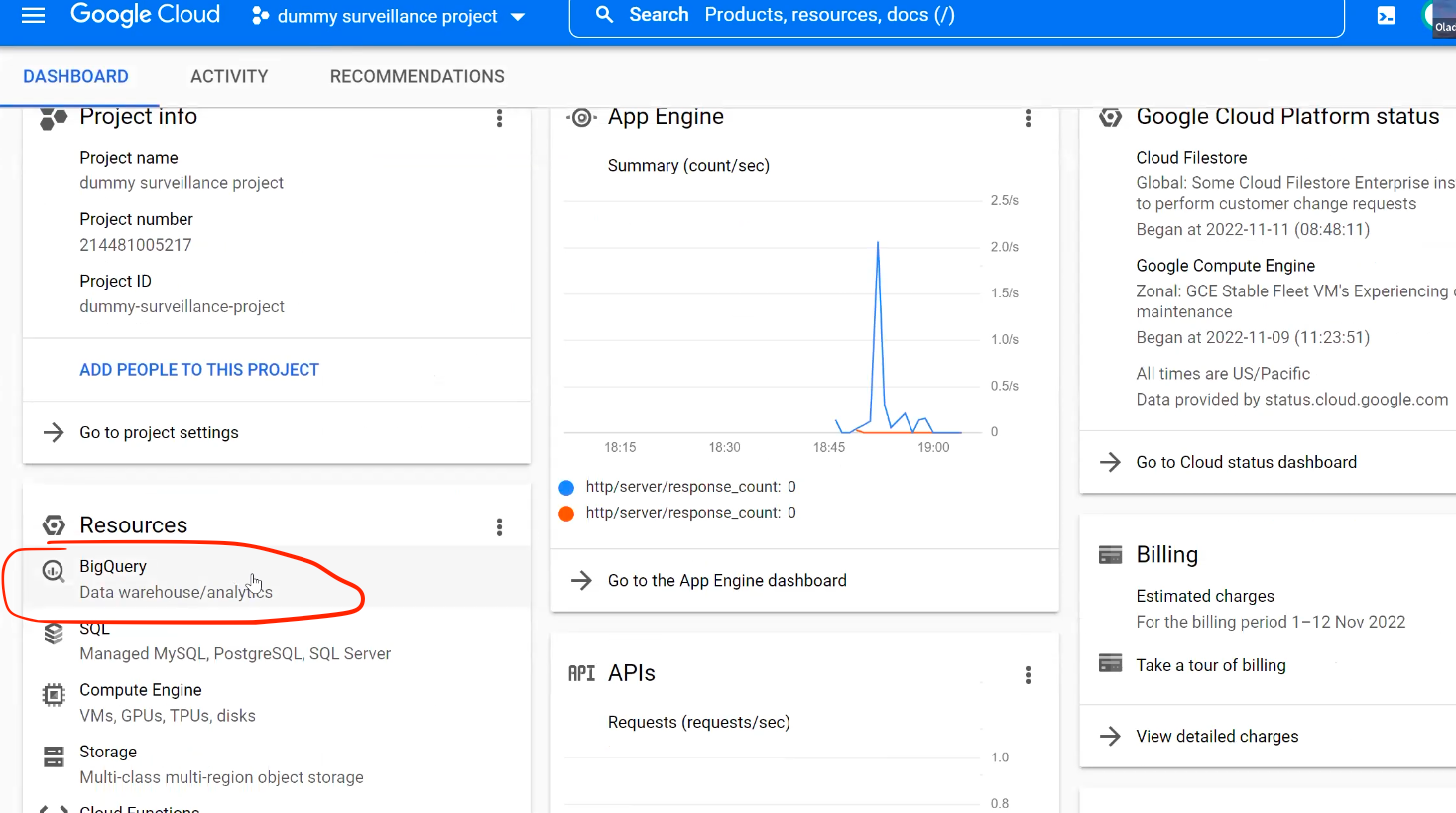
Task: Open the hamburger navigation menu
Action: point(34,15)
